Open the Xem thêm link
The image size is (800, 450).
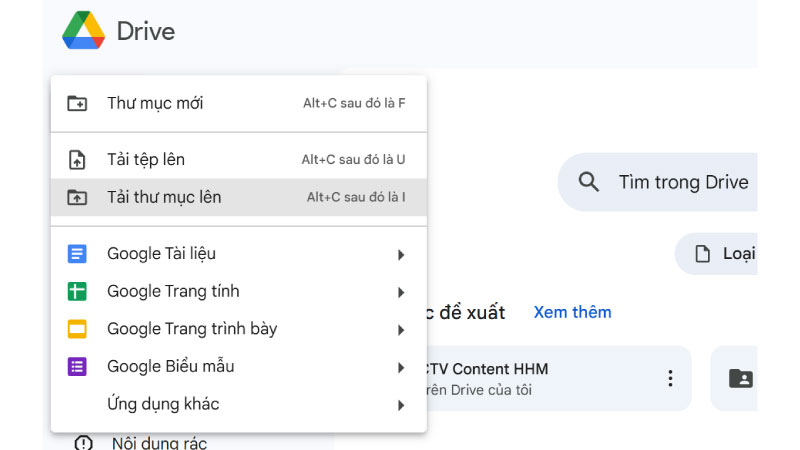572,312
